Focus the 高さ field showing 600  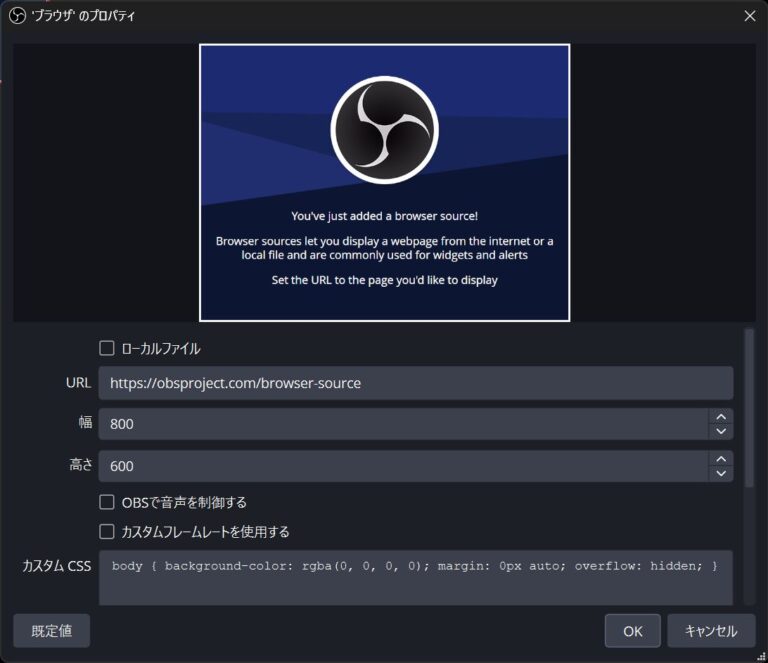click(400, 466)
